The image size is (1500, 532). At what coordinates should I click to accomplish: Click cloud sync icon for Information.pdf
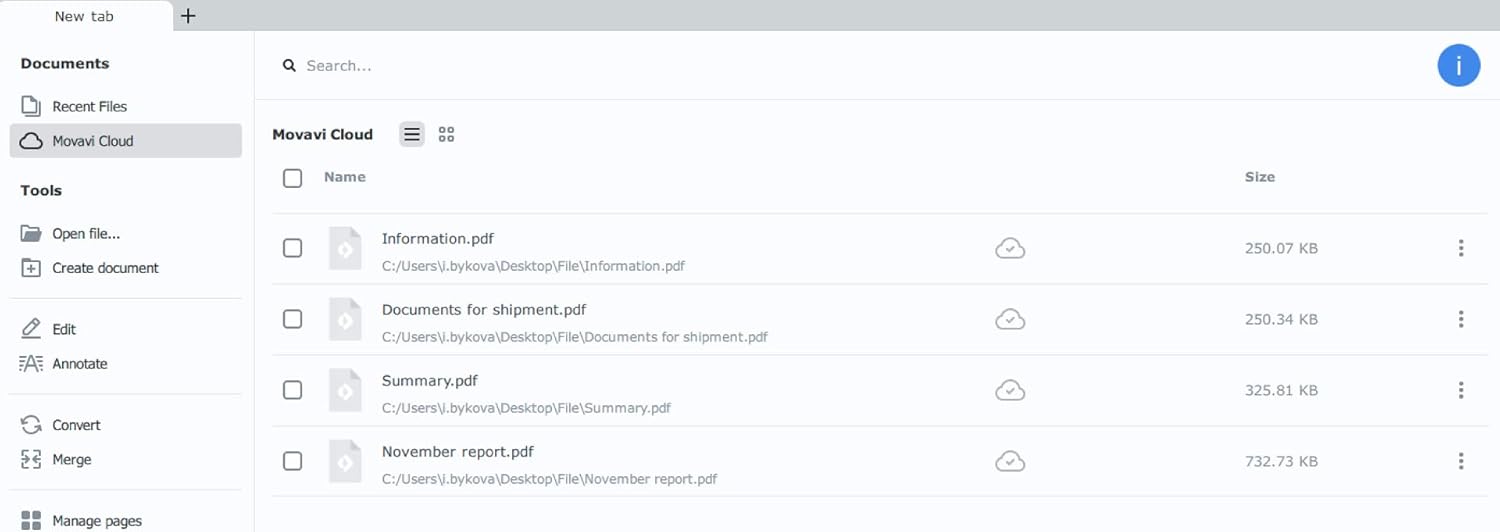click(1010, 248)
